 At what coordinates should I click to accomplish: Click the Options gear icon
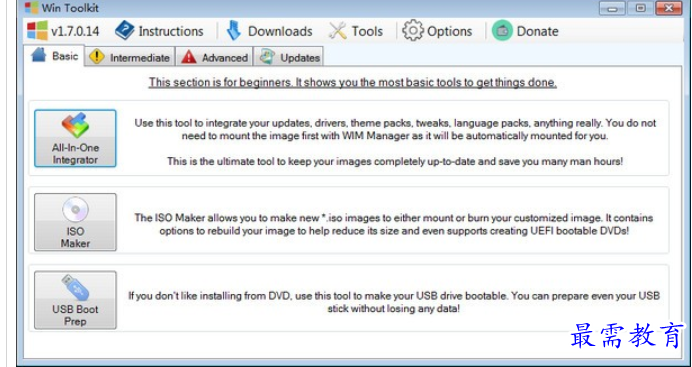point(413,31)
